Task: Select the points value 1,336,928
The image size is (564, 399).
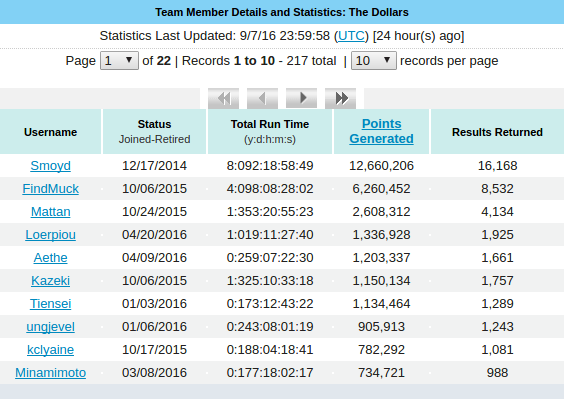Action: point(381,235)
